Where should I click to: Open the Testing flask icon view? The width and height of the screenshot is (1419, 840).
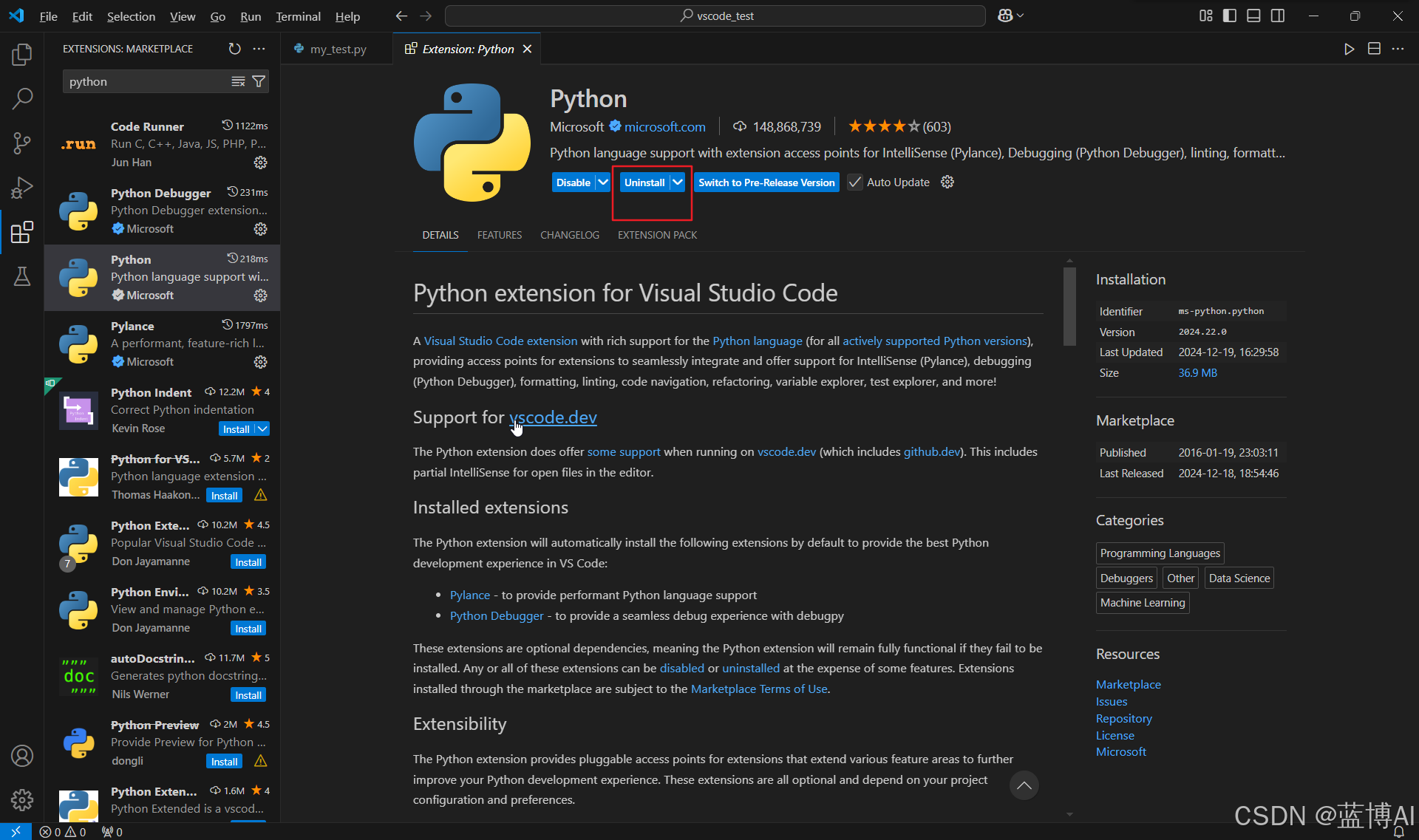pos(22,277)
